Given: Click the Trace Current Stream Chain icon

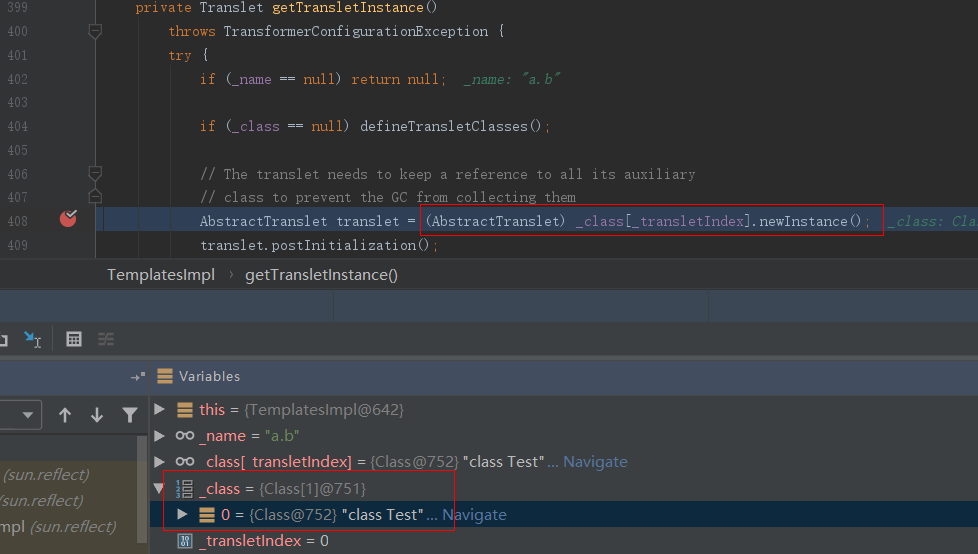Looking at the screenshot, I should (x=106, y=339).
